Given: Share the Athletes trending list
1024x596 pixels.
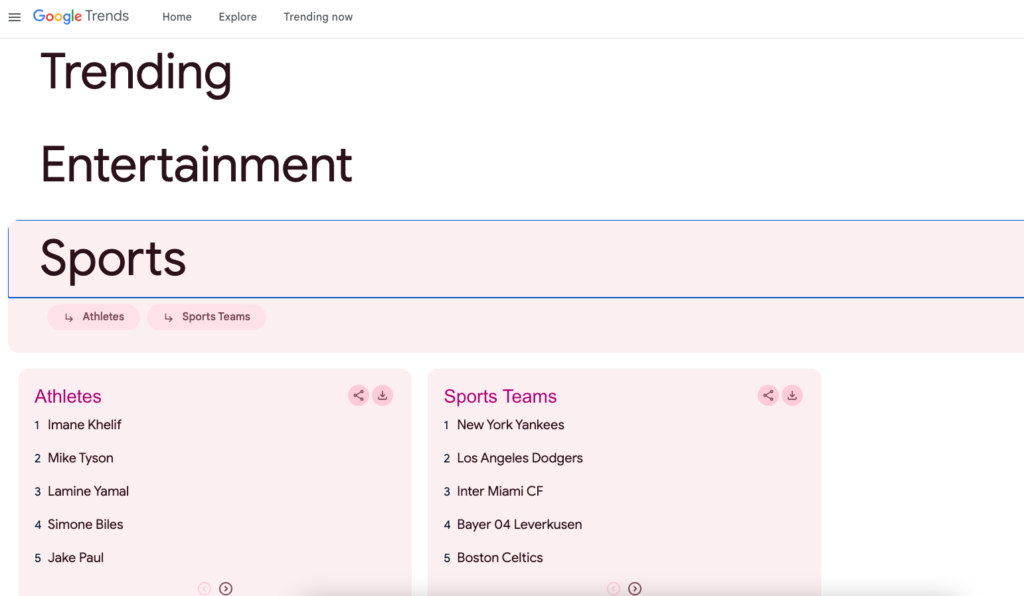Looking at the screenshot, I should (x=358, y=395).
